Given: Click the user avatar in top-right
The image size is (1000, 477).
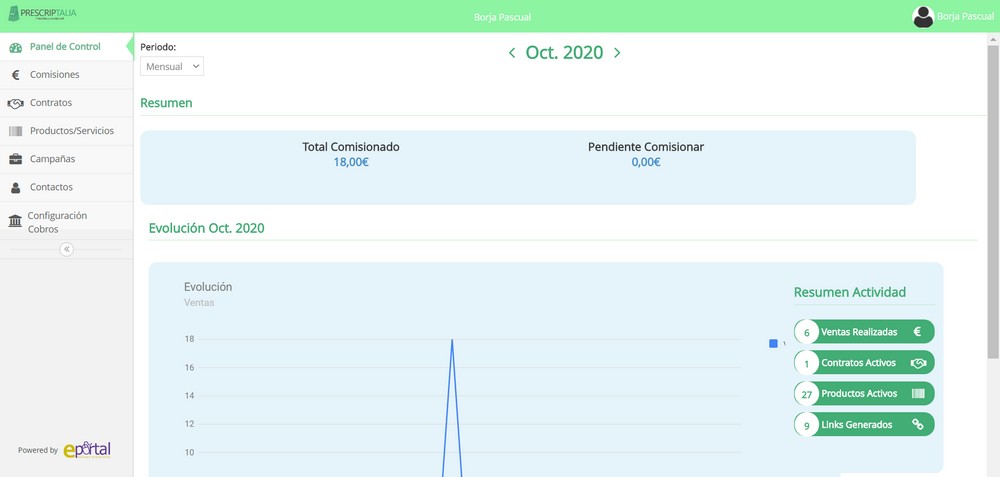Looking at the screenshot, I should pyautogui.click(x=923, y=16).
